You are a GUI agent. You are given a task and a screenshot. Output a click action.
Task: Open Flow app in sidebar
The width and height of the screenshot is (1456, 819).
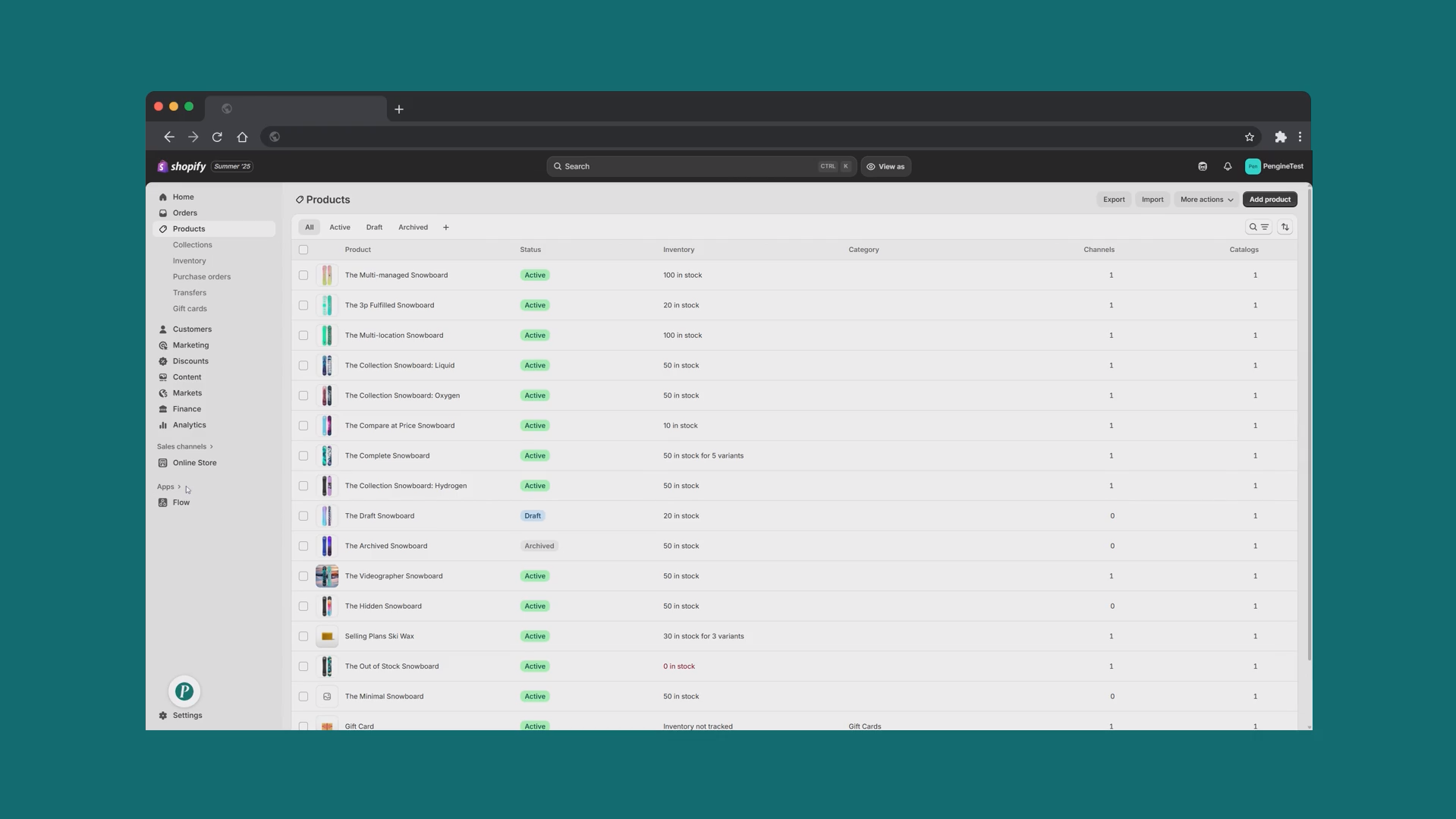181,502
